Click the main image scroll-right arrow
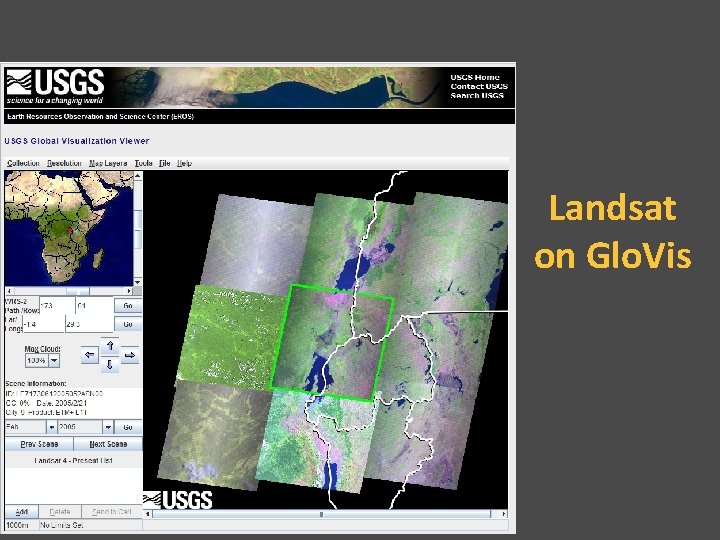The image size is (720, 540). (504, 514)
